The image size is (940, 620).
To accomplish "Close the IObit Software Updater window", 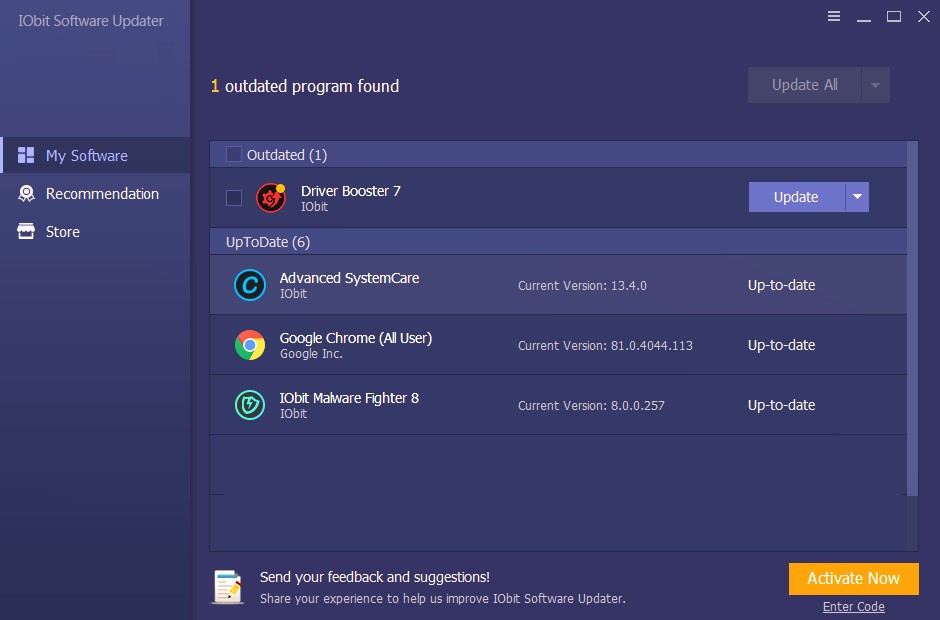I will pyautogui.click(x=924, y=16).
